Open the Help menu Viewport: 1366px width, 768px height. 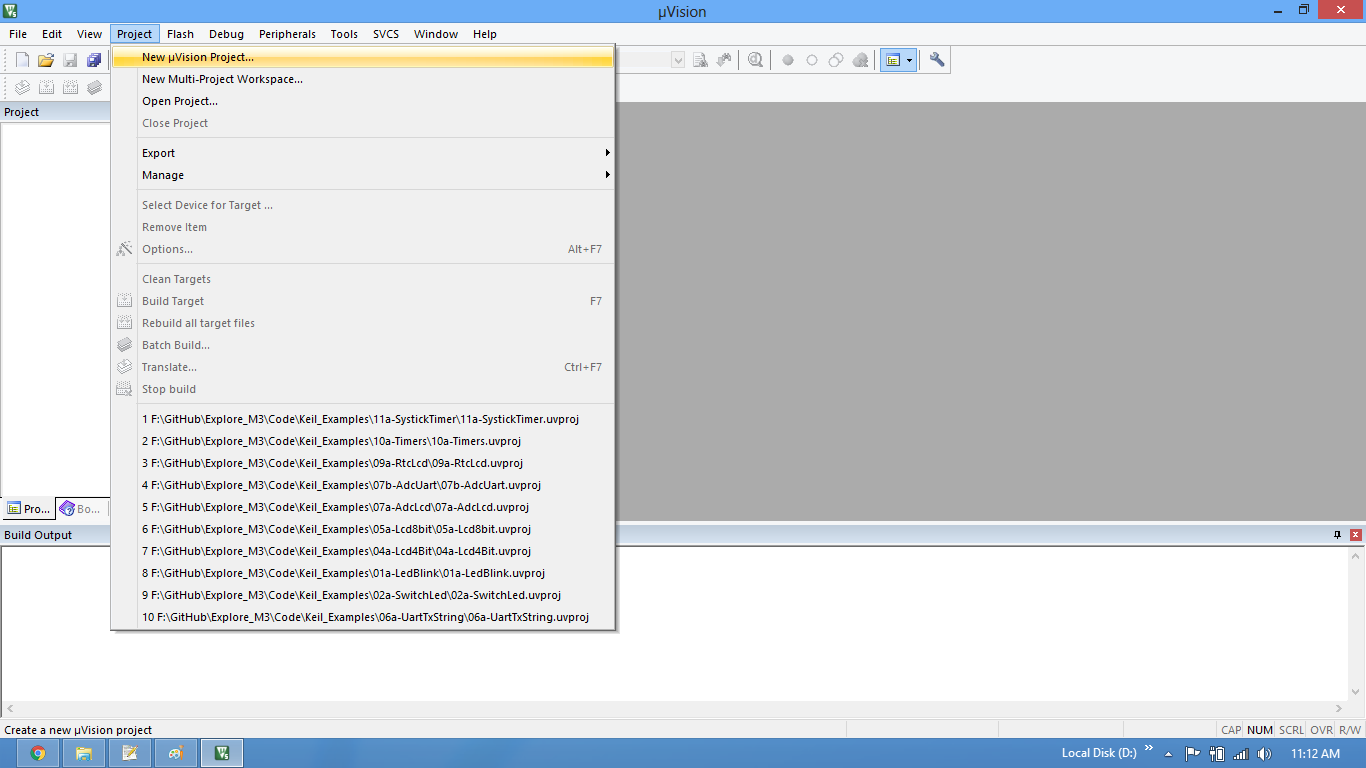485,34
